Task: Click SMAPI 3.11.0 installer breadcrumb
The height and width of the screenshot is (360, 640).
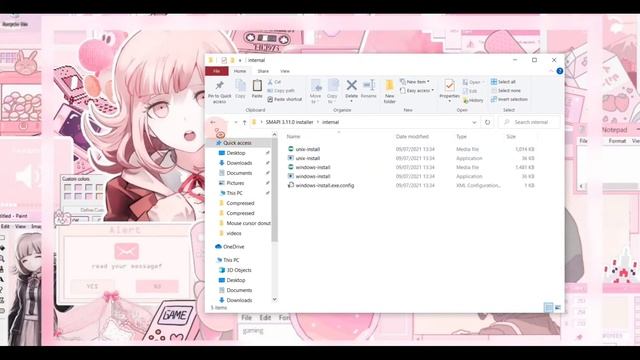Action: pos(289,122)
